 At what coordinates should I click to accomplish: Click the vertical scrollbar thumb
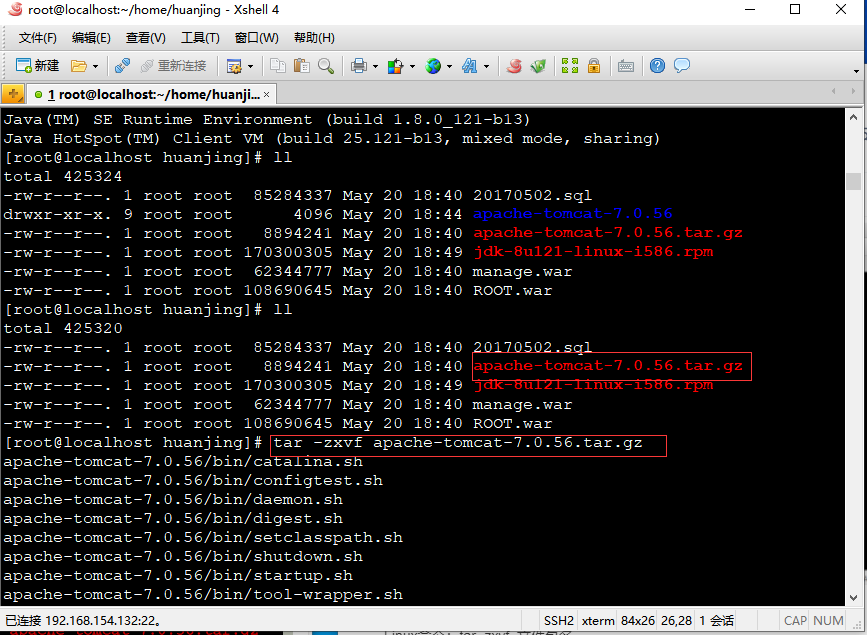pyautogui.click(x=854, y=181)
